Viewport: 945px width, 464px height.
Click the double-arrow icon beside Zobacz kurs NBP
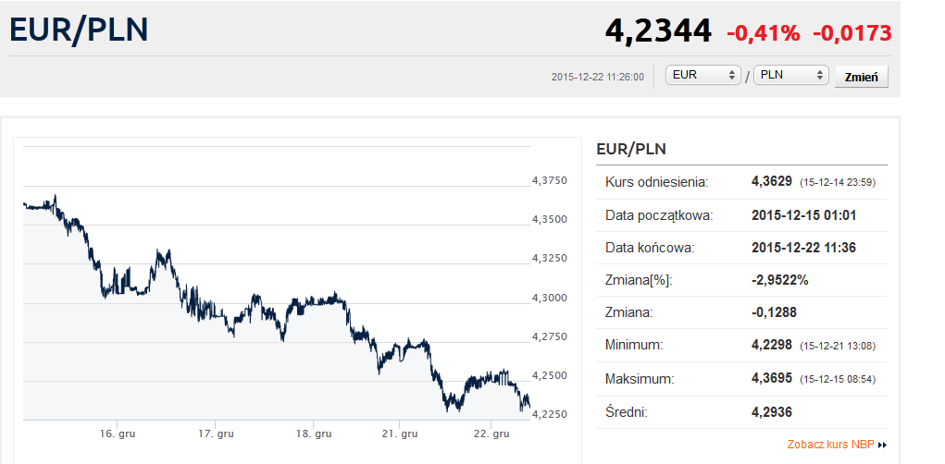(883, 445)
